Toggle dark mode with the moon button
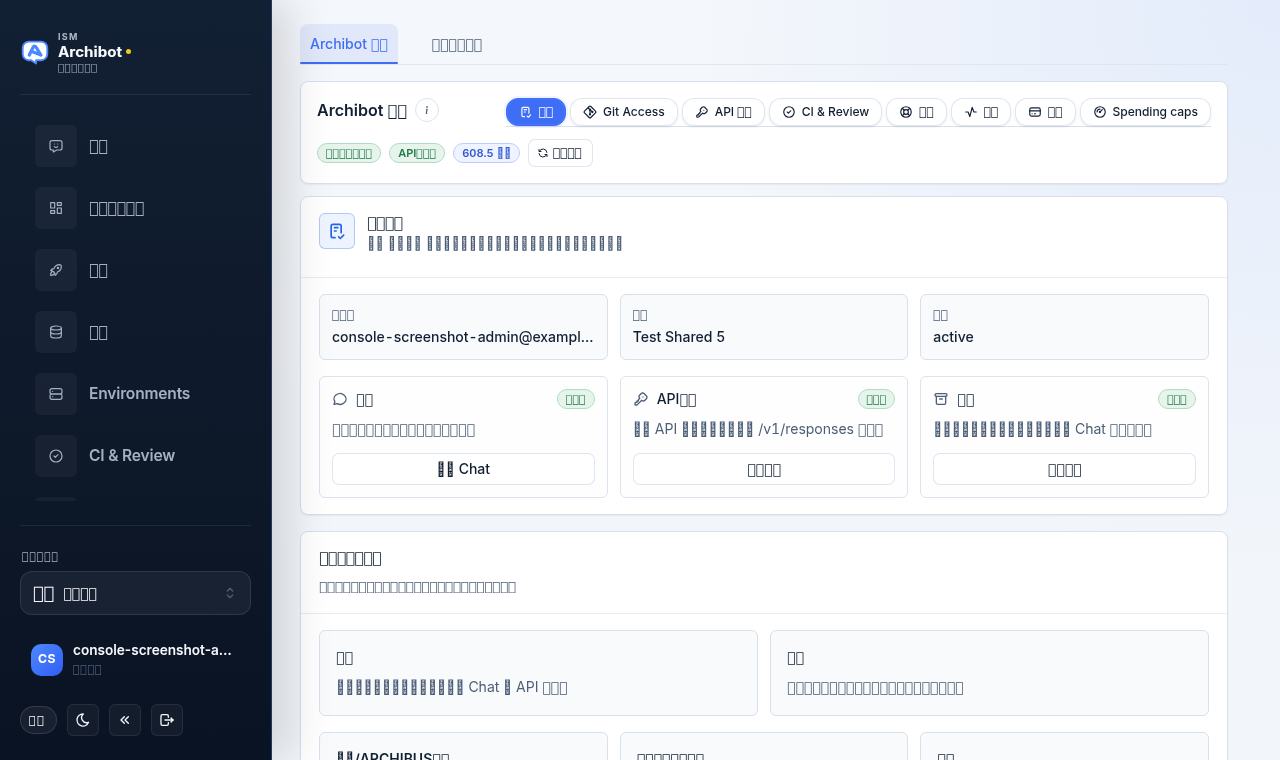Screen dimensions: 1280x760 click(x=83, y=720)
